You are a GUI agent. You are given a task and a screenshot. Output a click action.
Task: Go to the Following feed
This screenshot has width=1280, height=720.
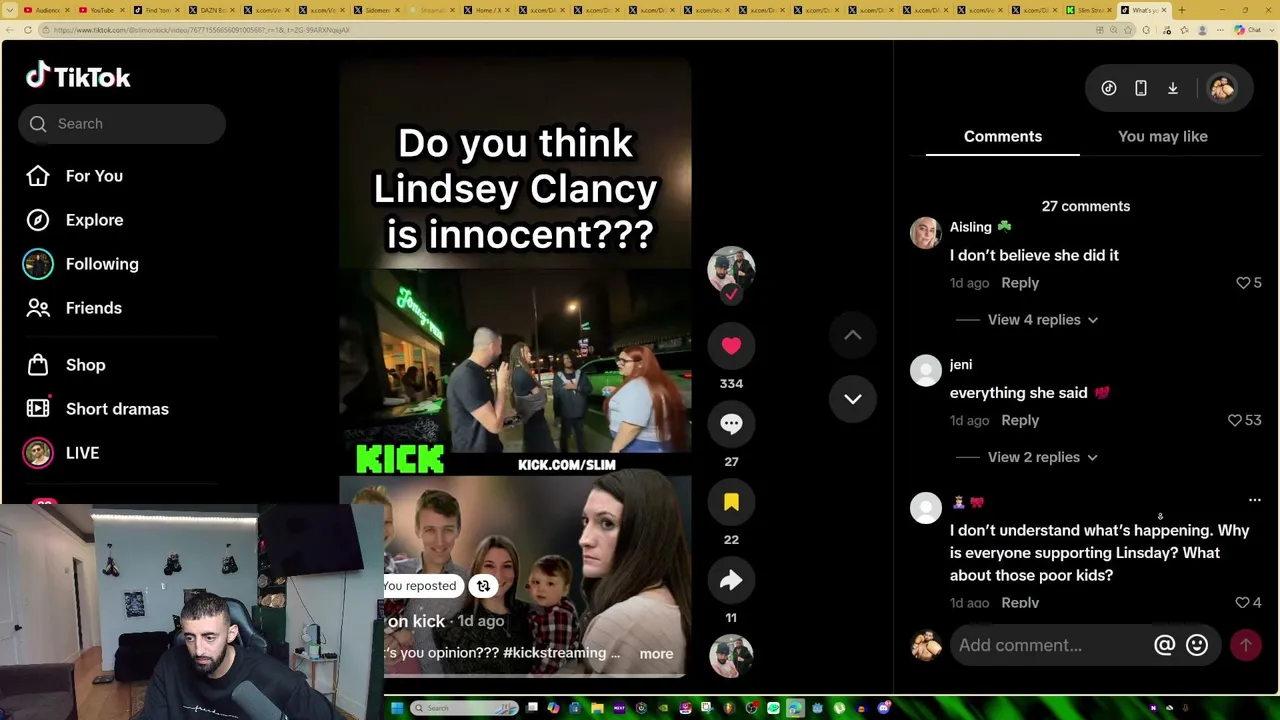[x=102, y=264]
